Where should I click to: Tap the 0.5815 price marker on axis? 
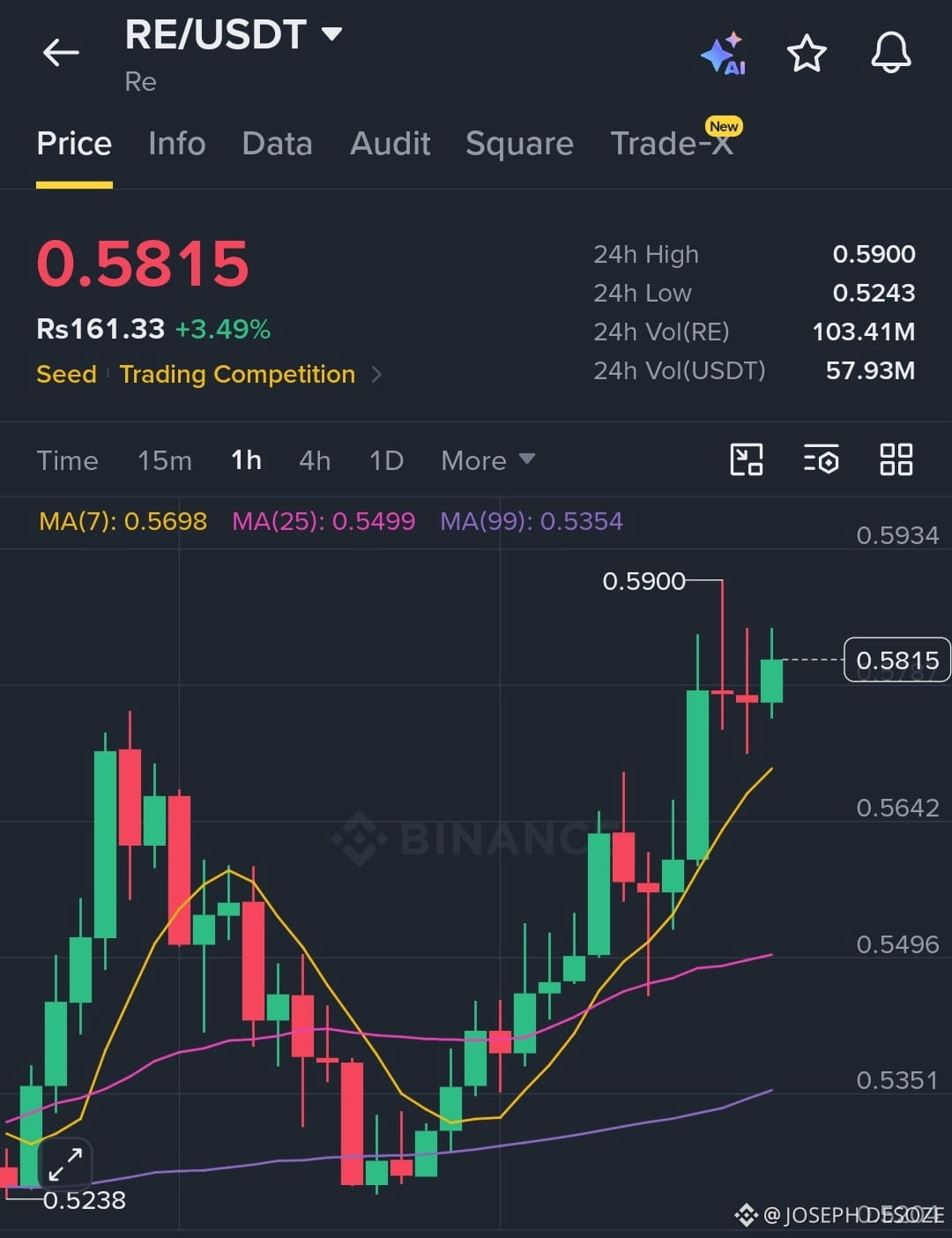coord(897,660)
